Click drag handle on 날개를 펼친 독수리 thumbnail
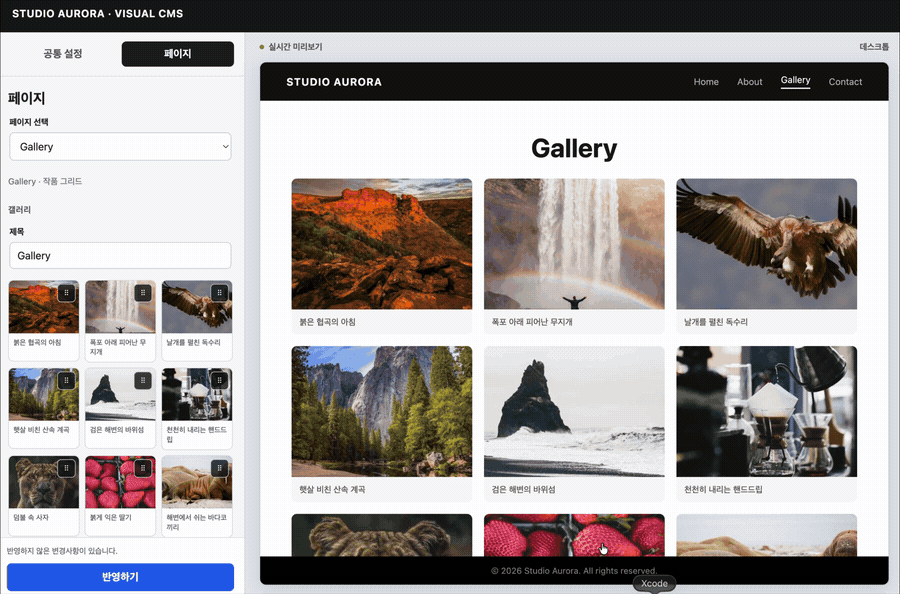The image size is (900, 594). coord(219,293)
